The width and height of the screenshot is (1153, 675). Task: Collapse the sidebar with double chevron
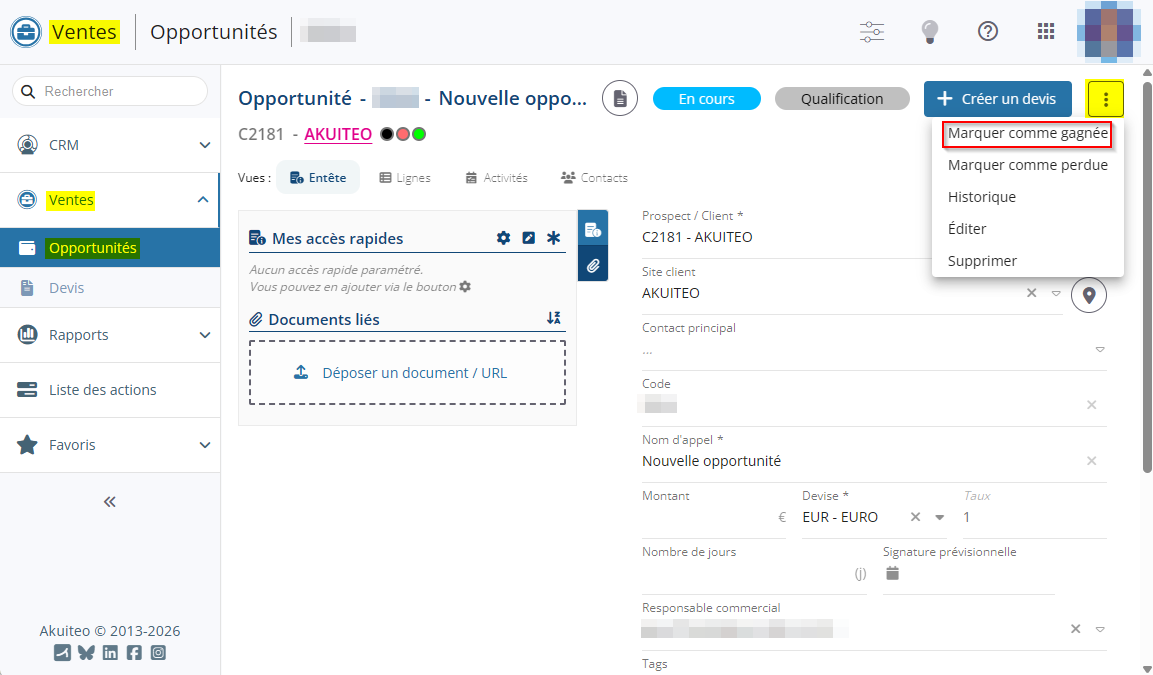coord(110,502)
